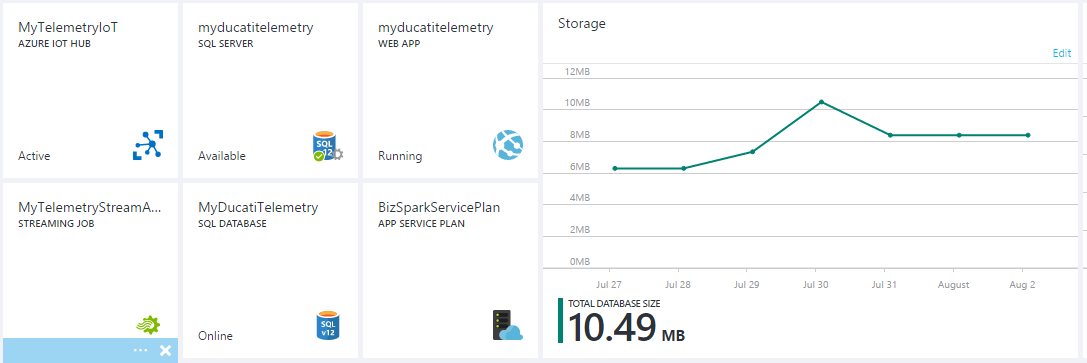Open the myducatitelemetry SQL Server tile

(x=270, y=91)
